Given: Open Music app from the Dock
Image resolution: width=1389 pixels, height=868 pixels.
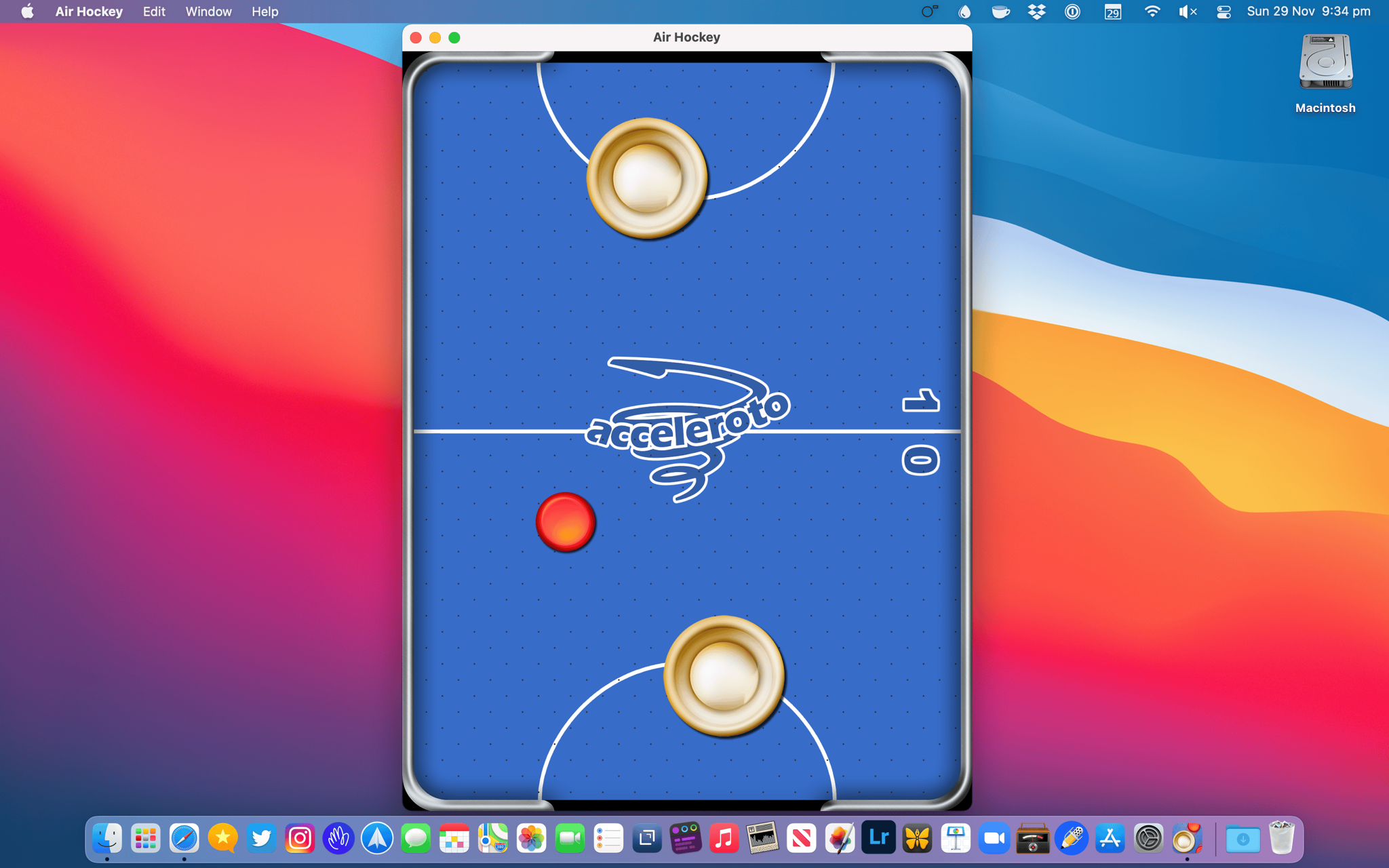Looking at the screenshot, I should 724,839.
